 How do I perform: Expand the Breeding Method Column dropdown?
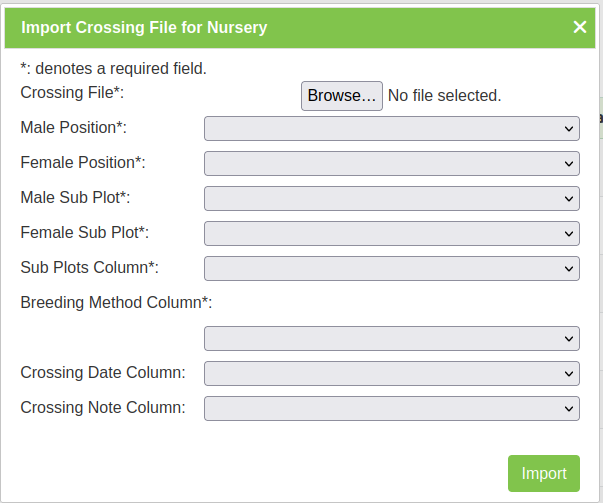(x=391, y=338)
